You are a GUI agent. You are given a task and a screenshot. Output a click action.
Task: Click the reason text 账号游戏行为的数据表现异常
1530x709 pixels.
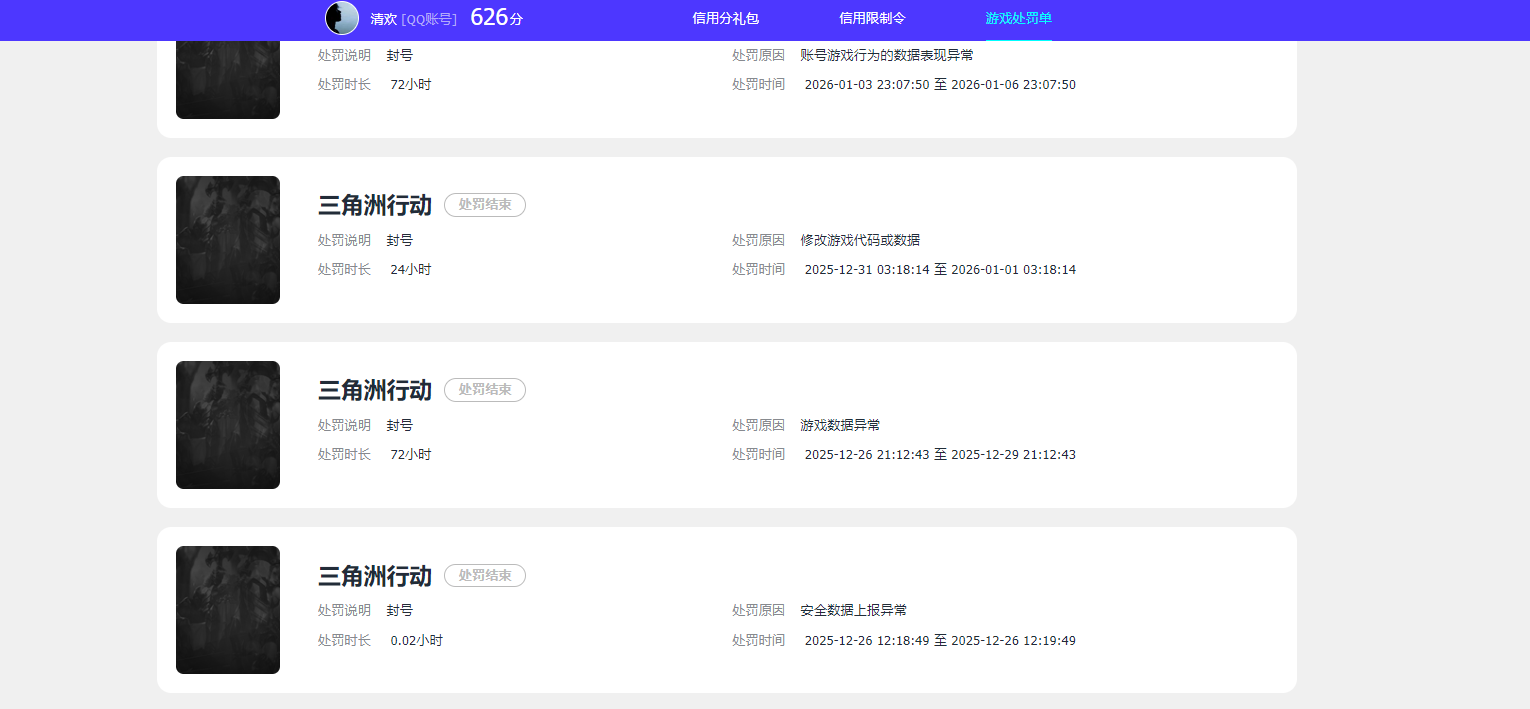click(887, 55)
